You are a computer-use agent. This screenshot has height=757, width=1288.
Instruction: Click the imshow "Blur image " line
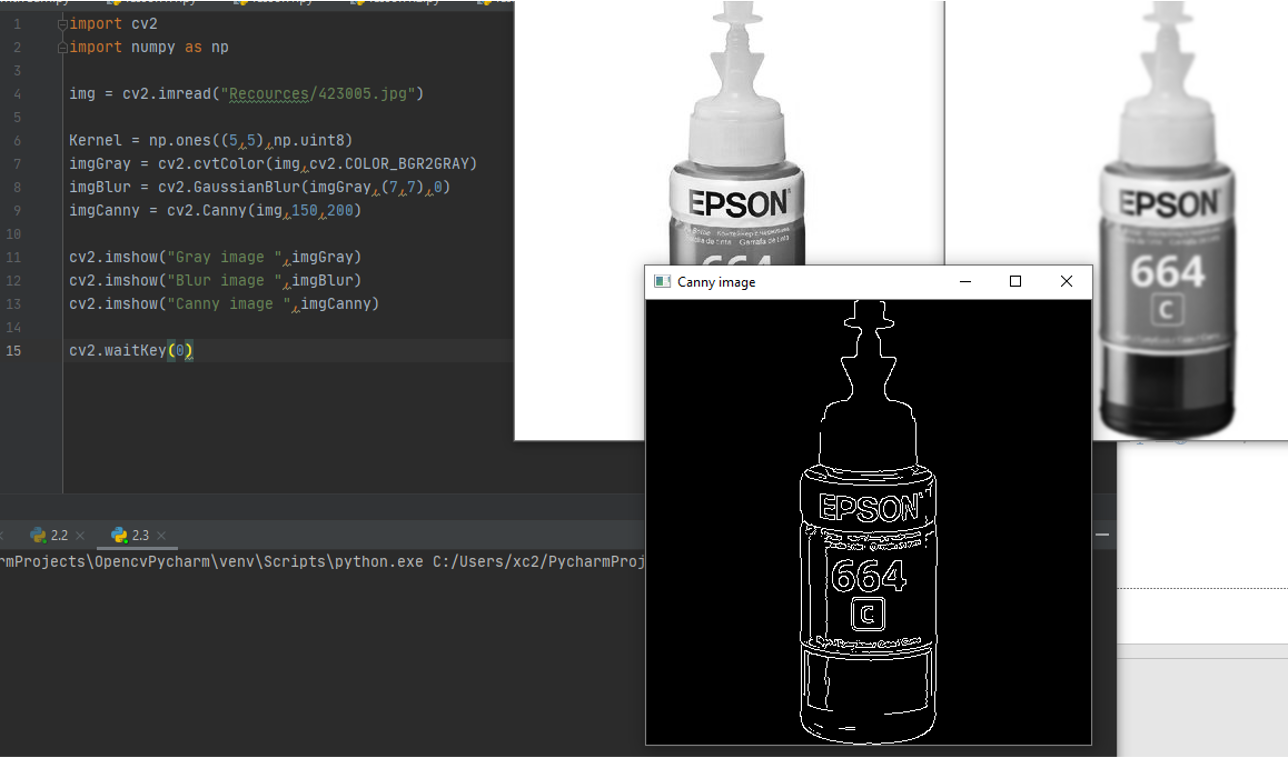click(x=215, y=280)
